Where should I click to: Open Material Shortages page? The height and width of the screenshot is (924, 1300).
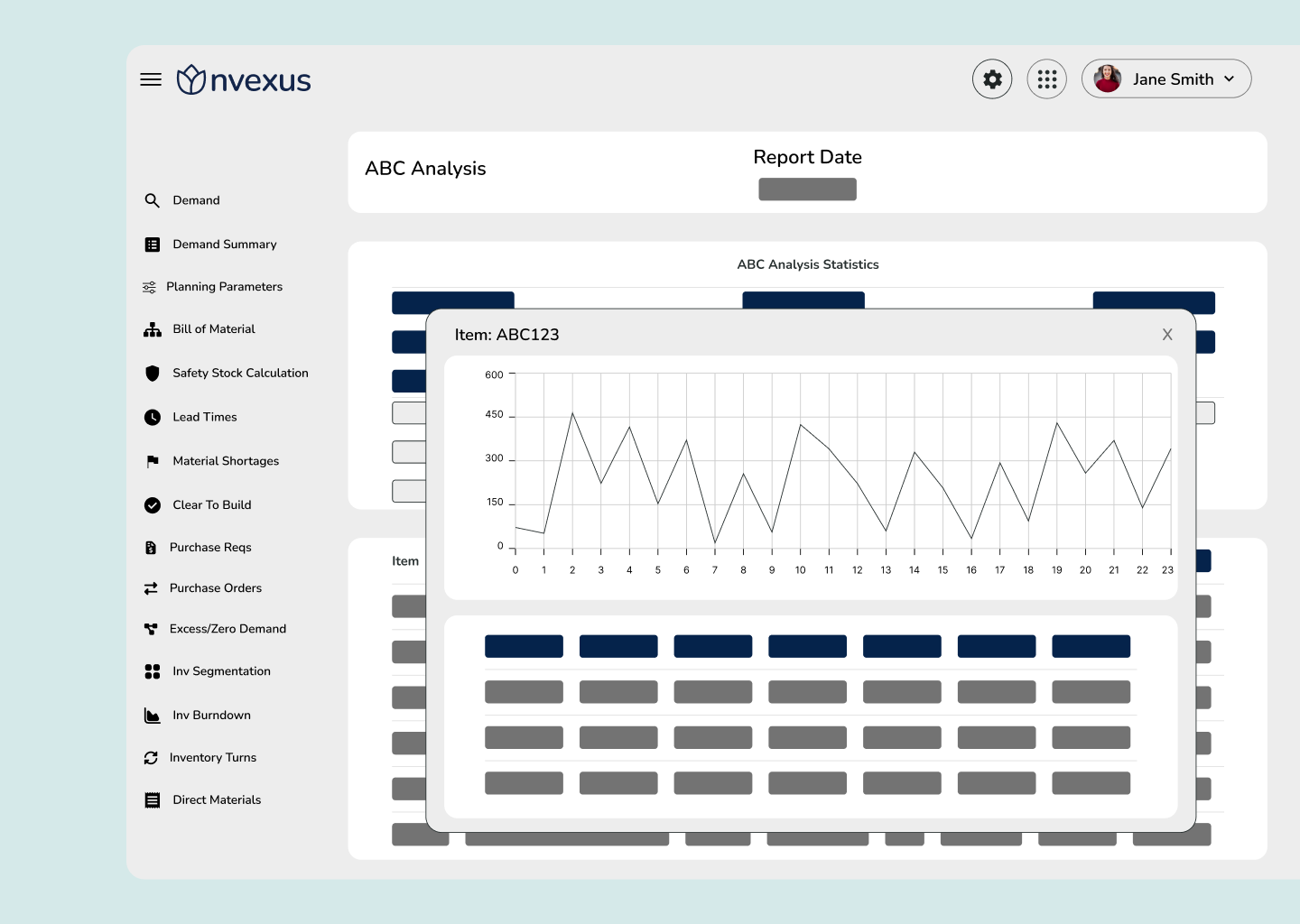pyautogui.click(x=226, y=461)
